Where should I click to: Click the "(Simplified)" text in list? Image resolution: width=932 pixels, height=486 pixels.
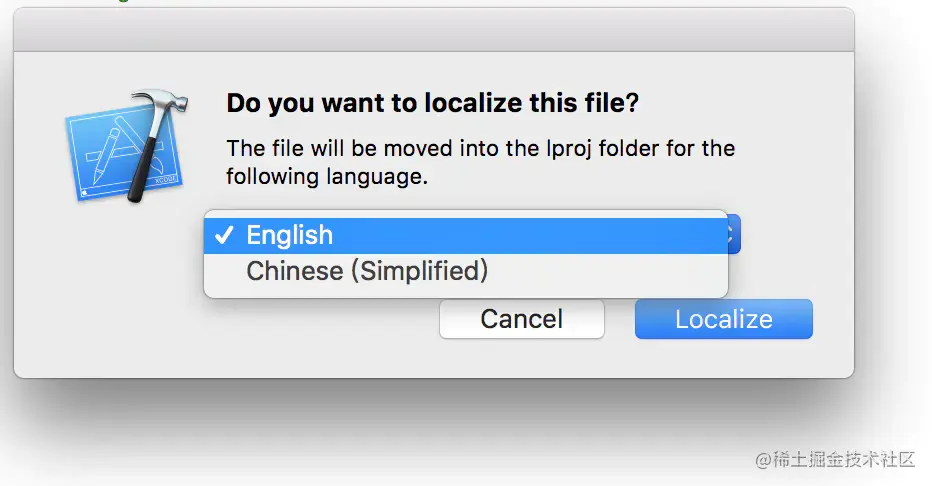click(423, 270)
